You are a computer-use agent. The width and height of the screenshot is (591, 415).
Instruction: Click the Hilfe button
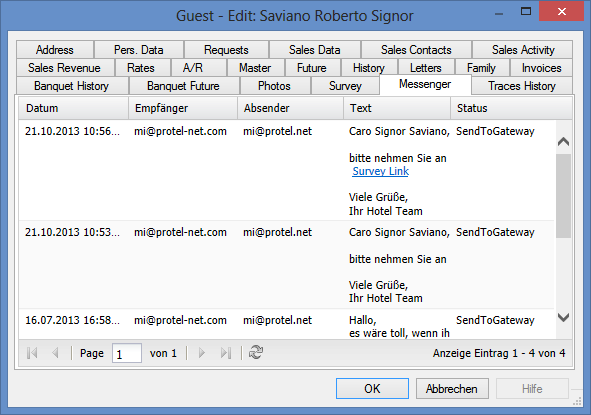[x=532, y=389]
